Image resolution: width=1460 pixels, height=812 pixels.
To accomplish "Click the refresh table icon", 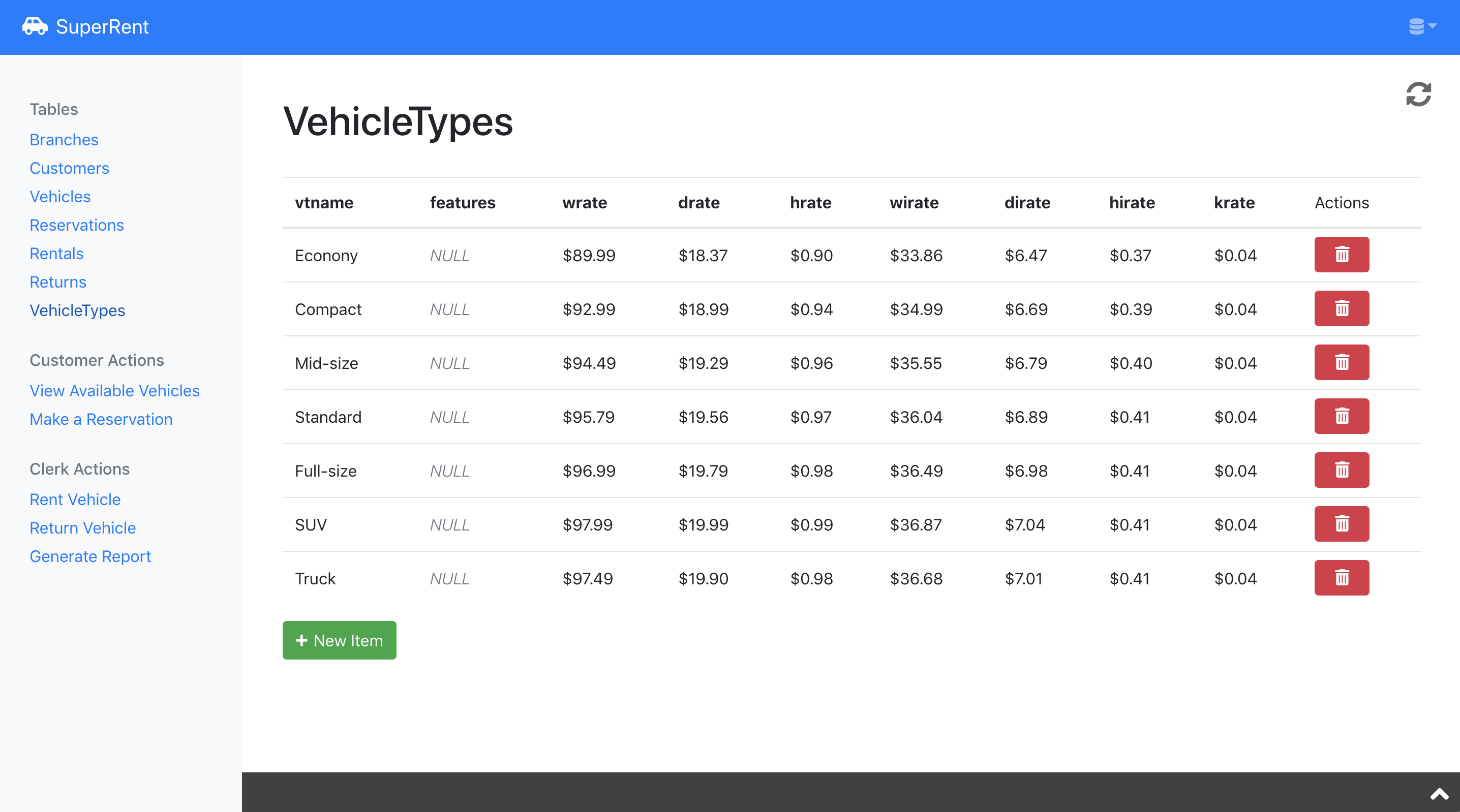I will pos(1418,94).
